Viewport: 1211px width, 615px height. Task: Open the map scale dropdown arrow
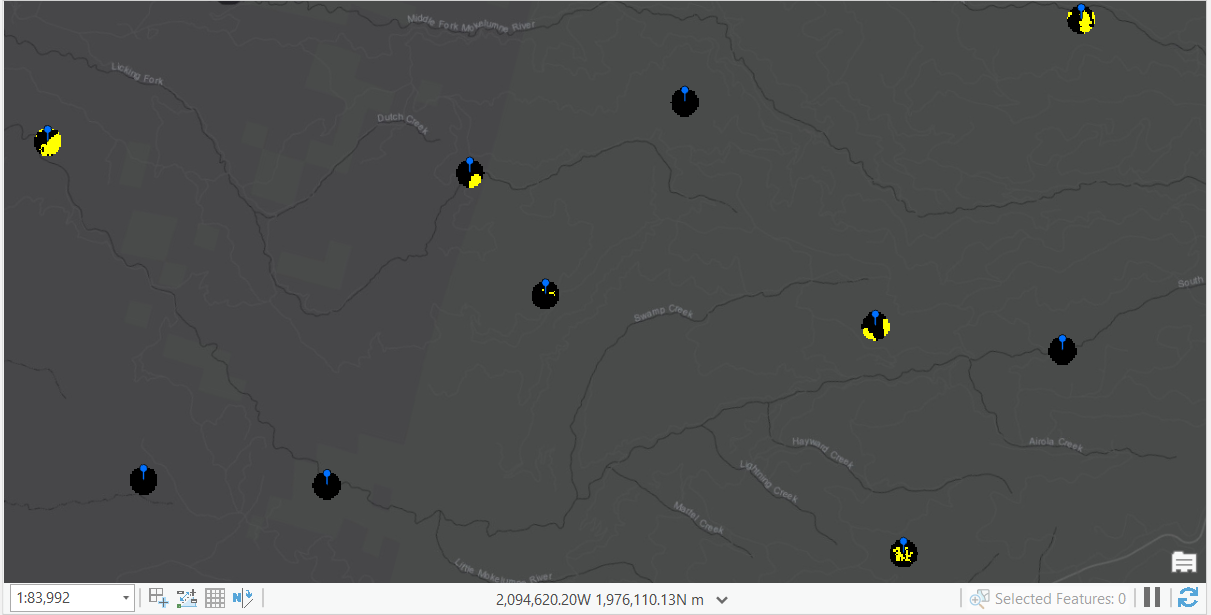pyautogui.click(x=126, y=599)
